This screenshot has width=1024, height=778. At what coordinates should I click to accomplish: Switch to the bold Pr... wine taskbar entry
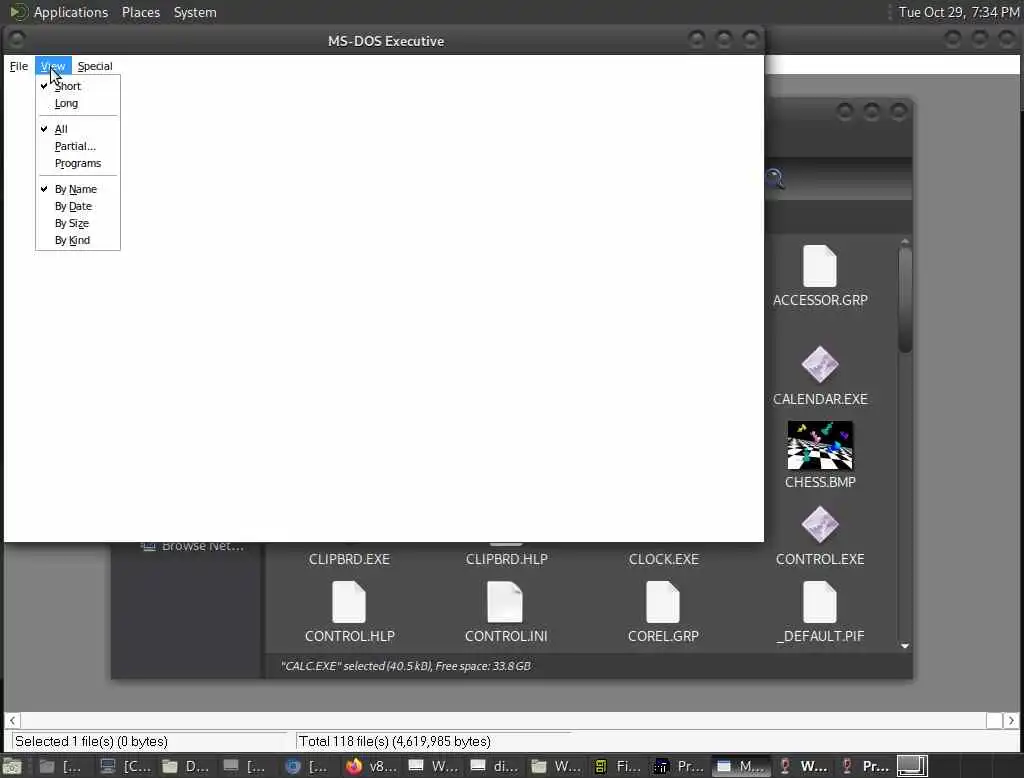click(x=864, y=766)
